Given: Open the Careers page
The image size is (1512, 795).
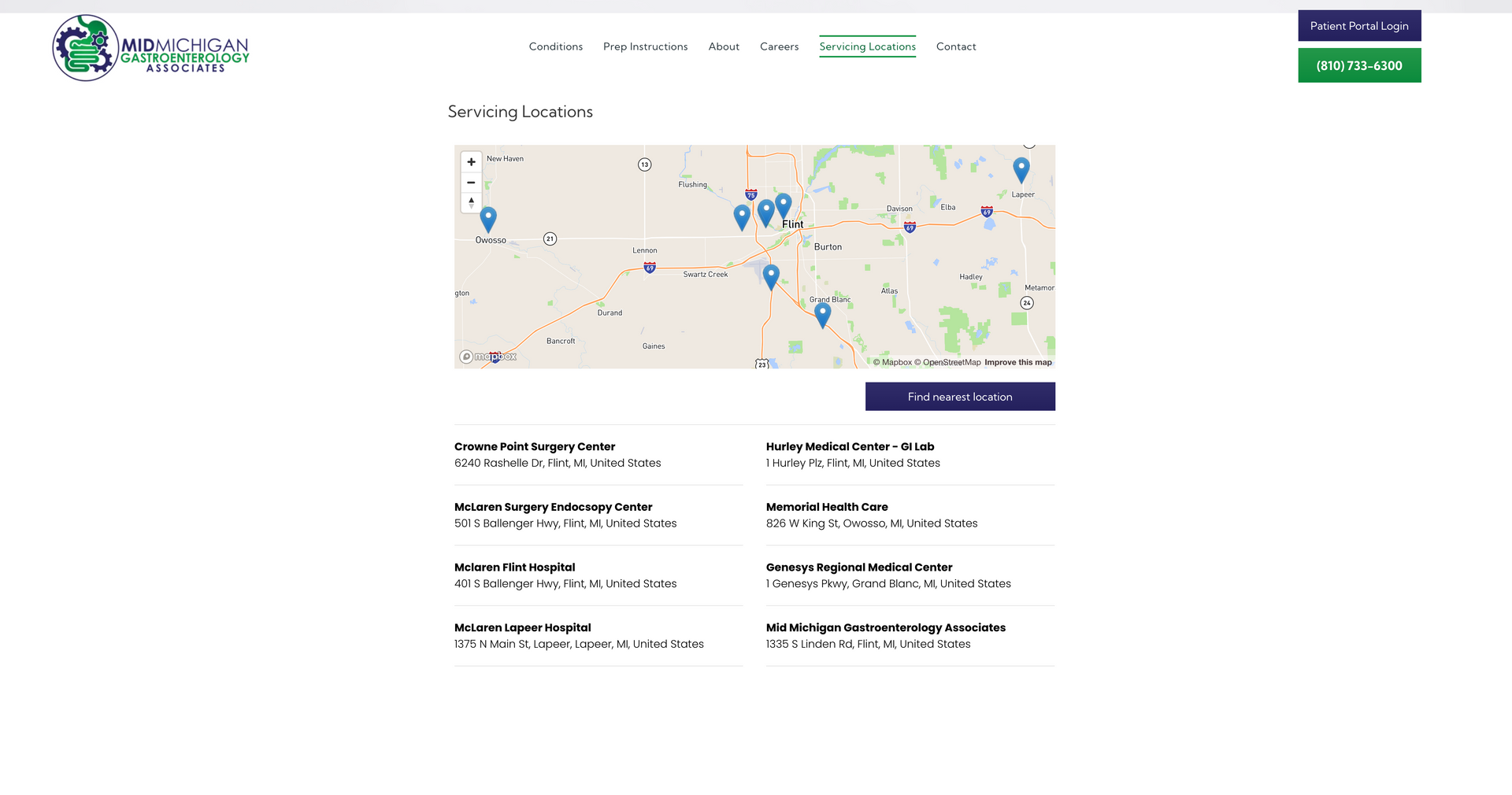Looking at the screenshot, I should pos(780,46).
